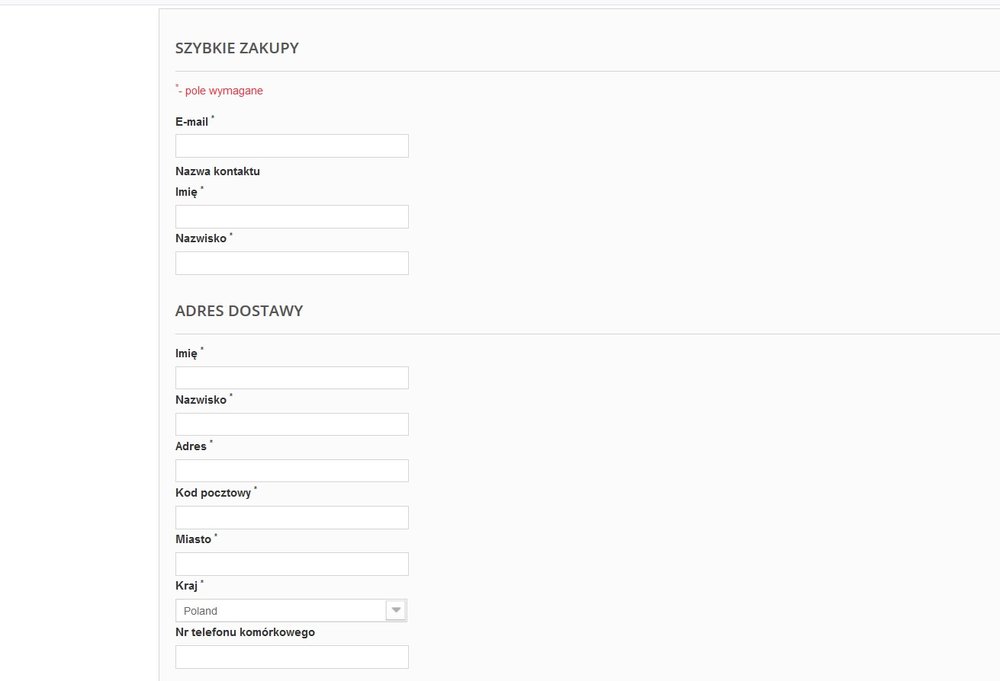Click the Kraj dropdown arrow button
Viewport: 1000px width, 681px height.
pyautogui.click(x=396, y=611)
